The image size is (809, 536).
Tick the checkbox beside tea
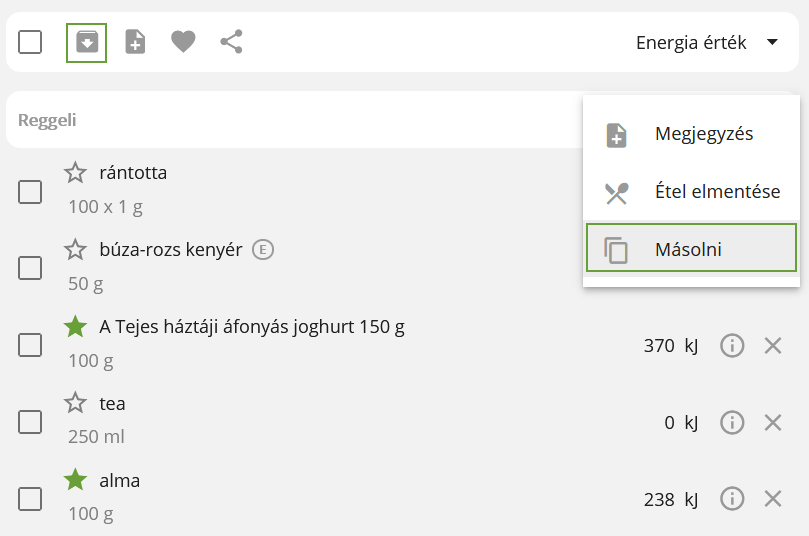[30, 422]
